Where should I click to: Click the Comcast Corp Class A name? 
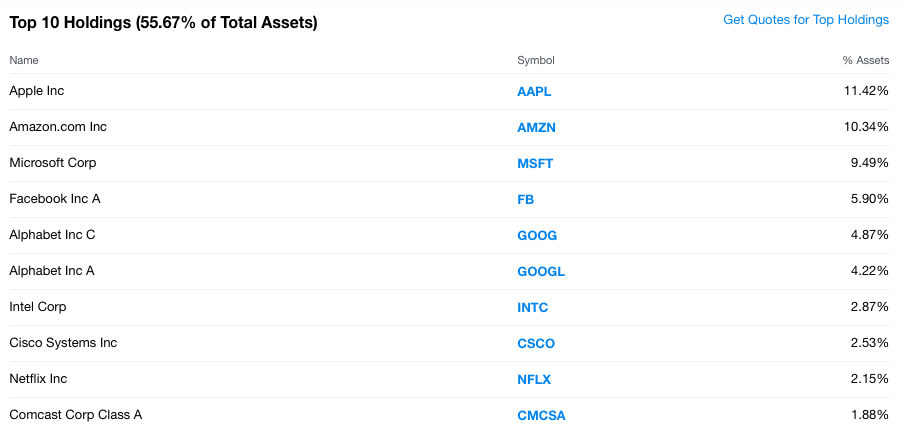(75, 415)
